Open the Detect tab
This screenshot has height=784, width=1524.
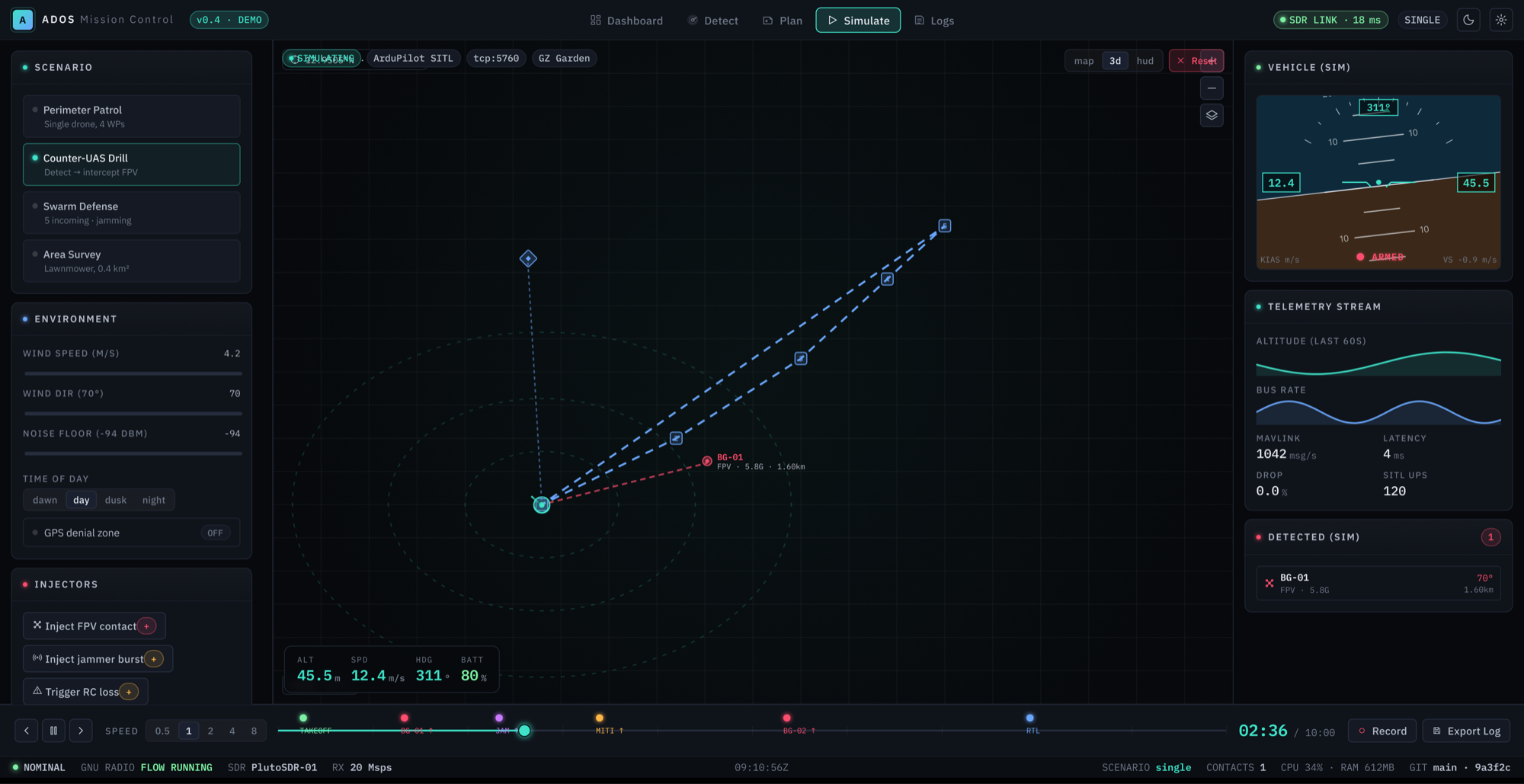point(713,21)
